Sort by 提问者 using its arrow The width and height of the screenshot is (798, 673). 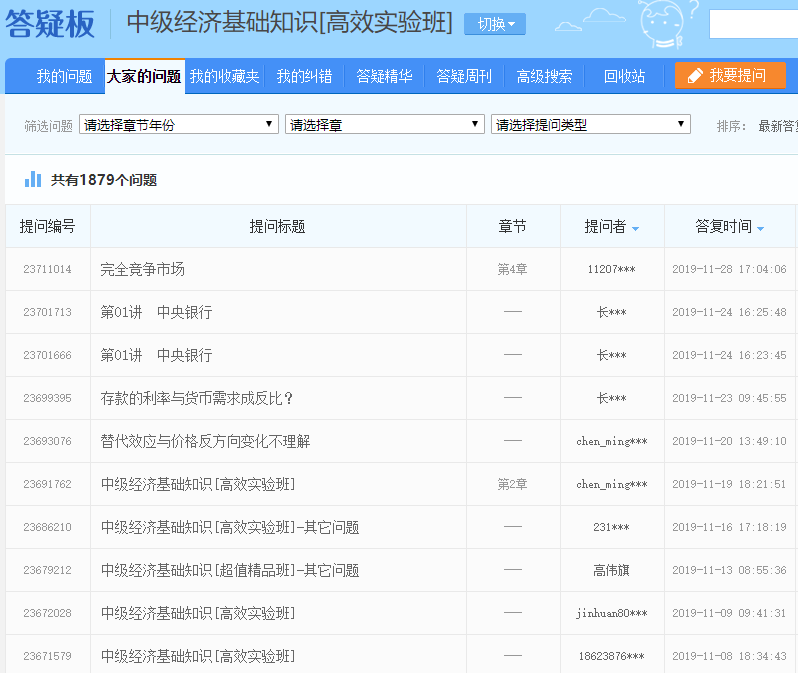pyautogui.click(x=635, y=229)
